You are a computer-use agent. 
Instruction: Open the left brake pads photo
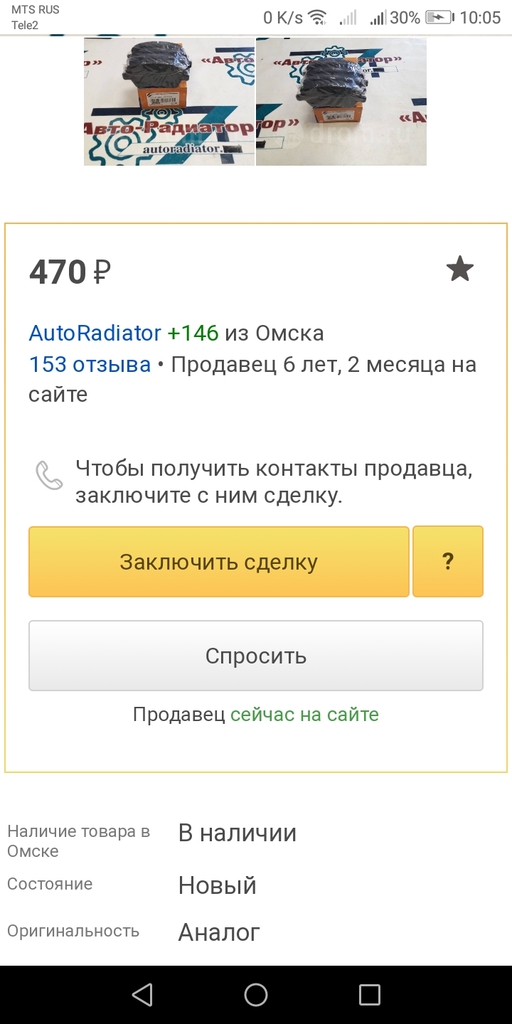(169, 101)
